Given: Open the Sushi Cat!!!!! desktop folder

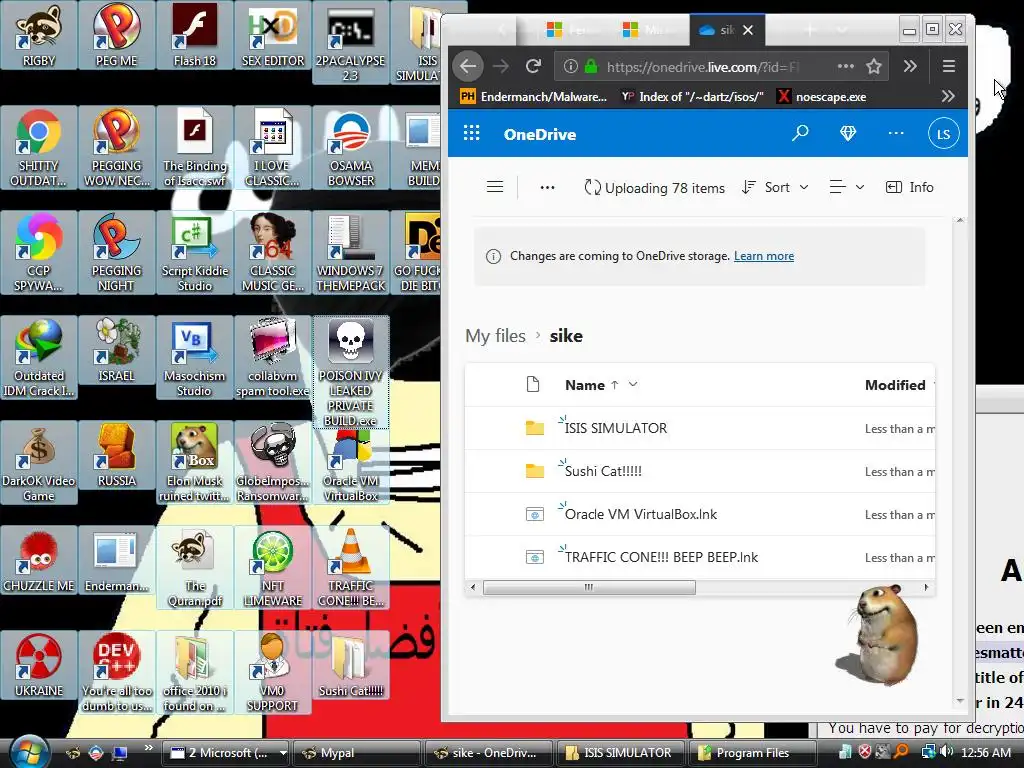Looking at the screenshot, I should coord(351,665).
